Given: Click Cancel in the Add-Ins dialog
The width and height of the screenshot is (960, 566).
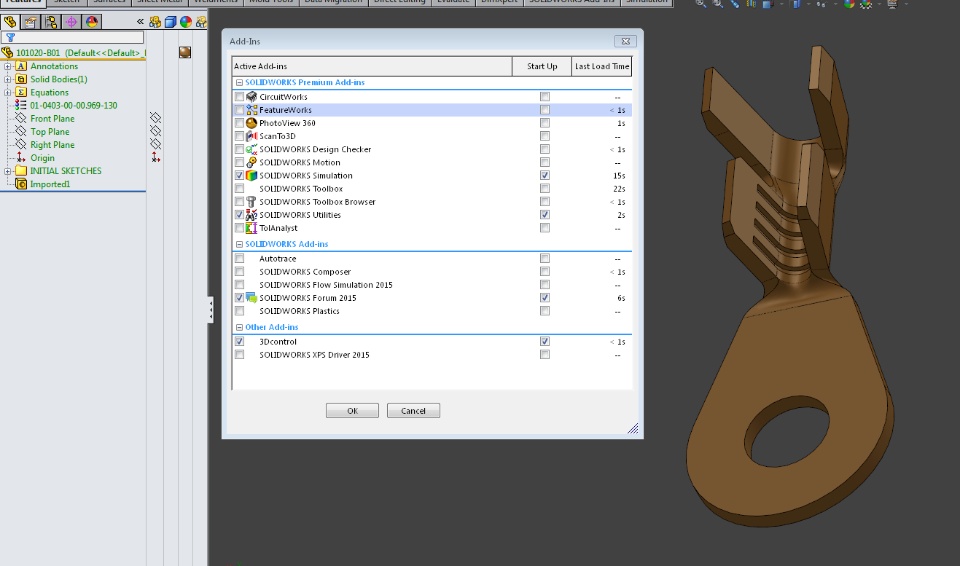Looking at the screenshot, I should click(413, 411).
